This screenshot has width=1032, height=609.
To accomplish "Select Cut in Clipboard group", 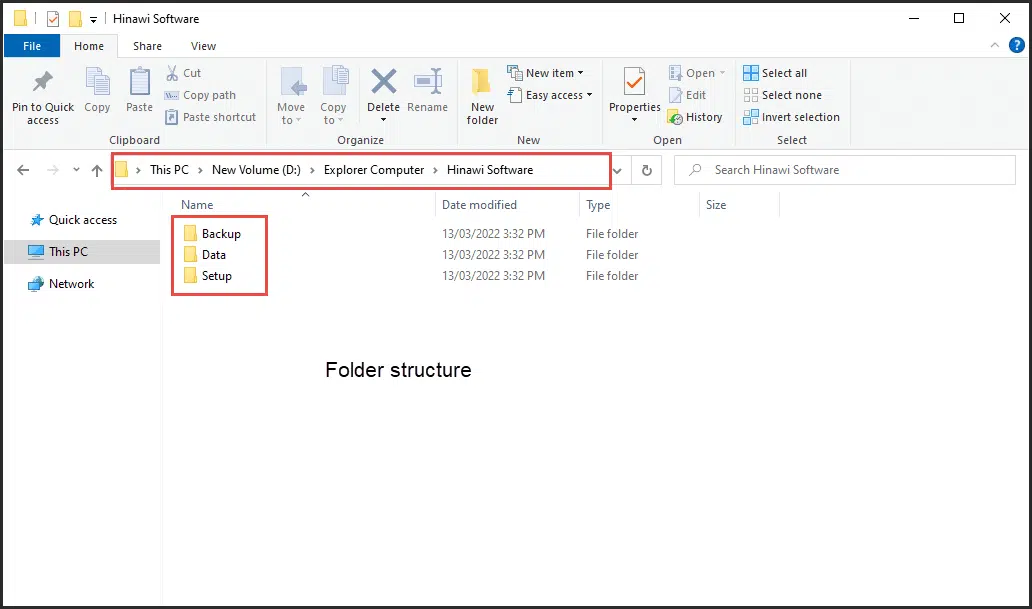I will point(183,73).
